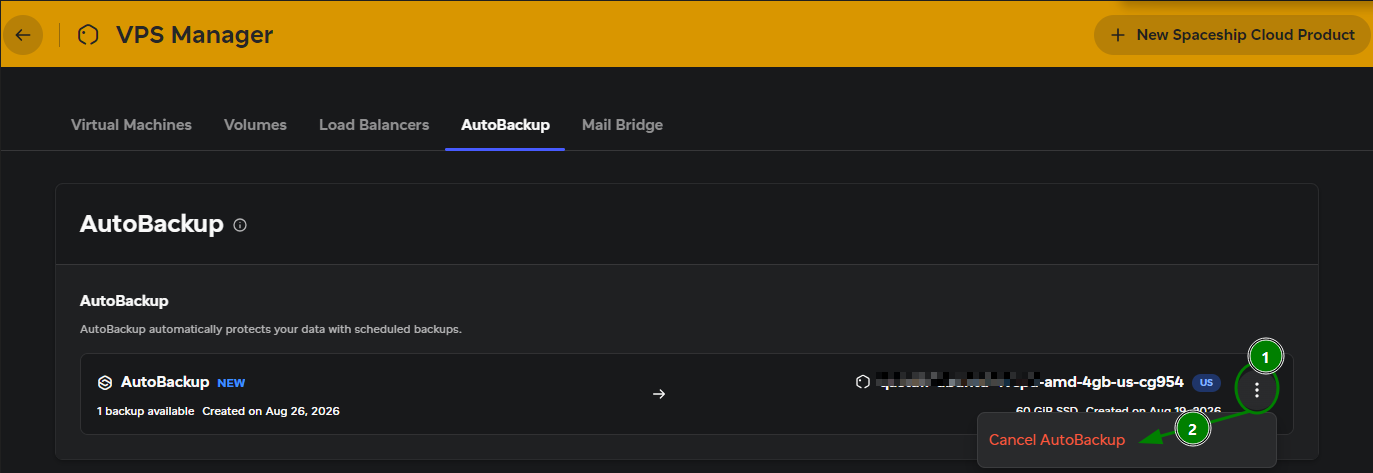1373x473 pixels.
Task: Select Cancel AutoBackup from the menu
Action: click(1057, 440)
